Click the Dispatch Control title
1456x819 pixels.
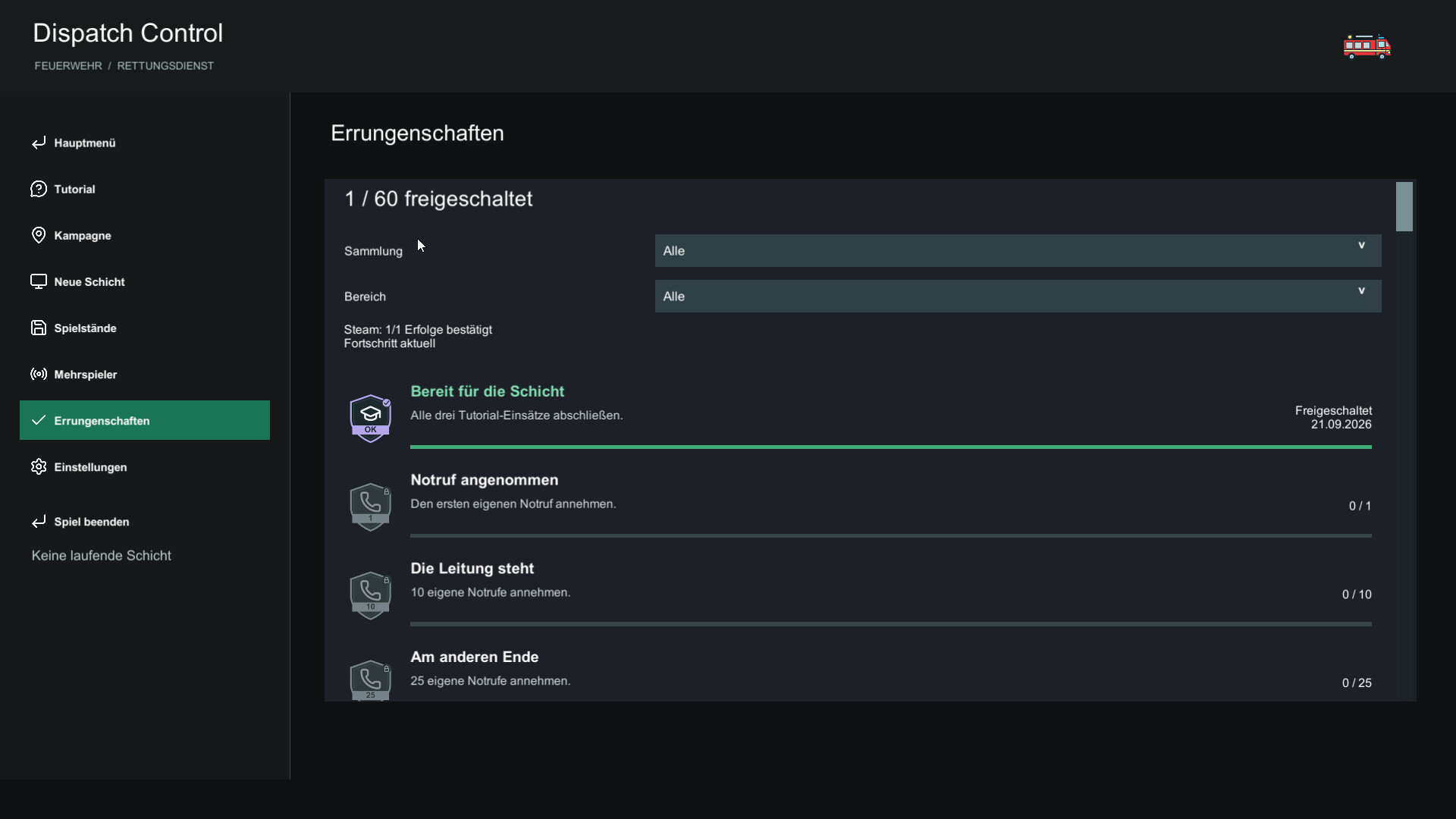pyautogui.click(x=128, y=33)
